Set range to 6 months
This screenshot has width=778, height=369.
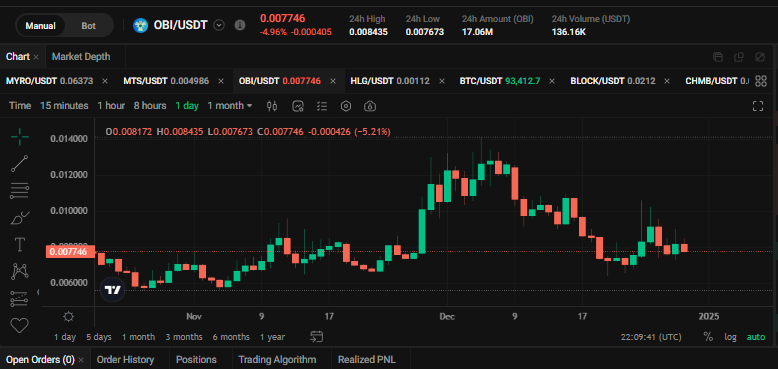[x=231, y=337]
